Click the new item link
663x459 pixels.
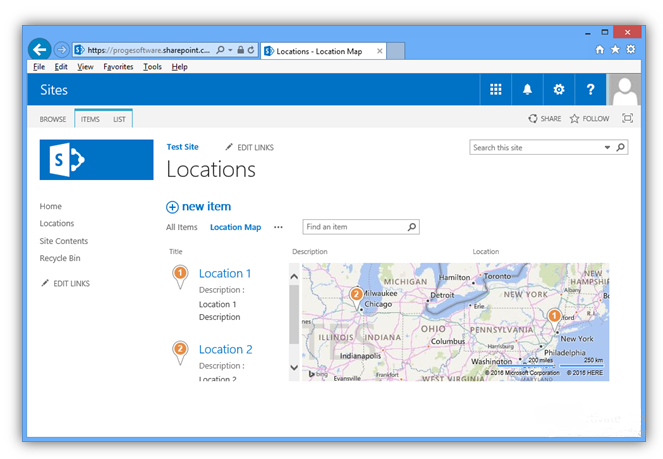point(206,206)
